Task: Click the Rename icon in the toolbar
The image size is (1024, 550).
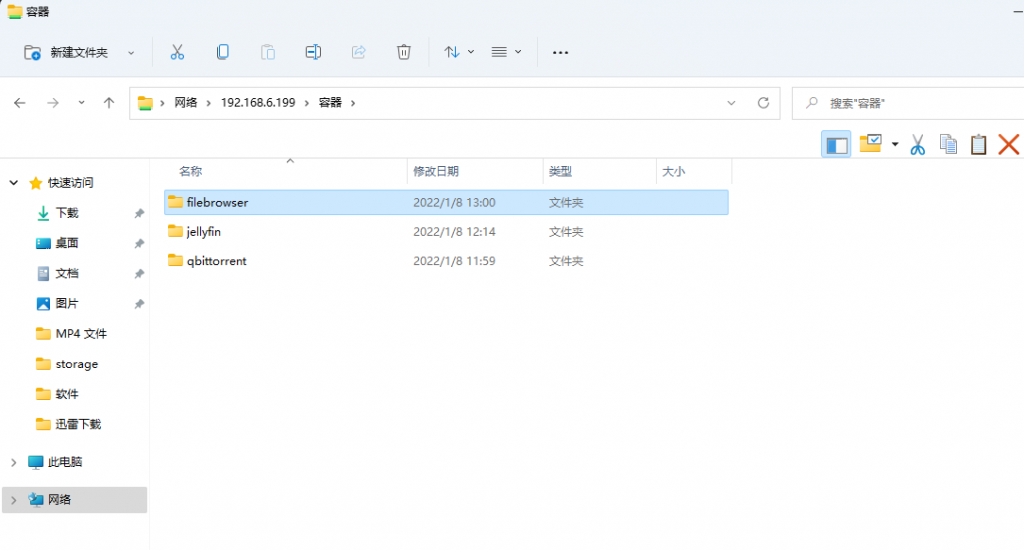Action: pos(313,52)
